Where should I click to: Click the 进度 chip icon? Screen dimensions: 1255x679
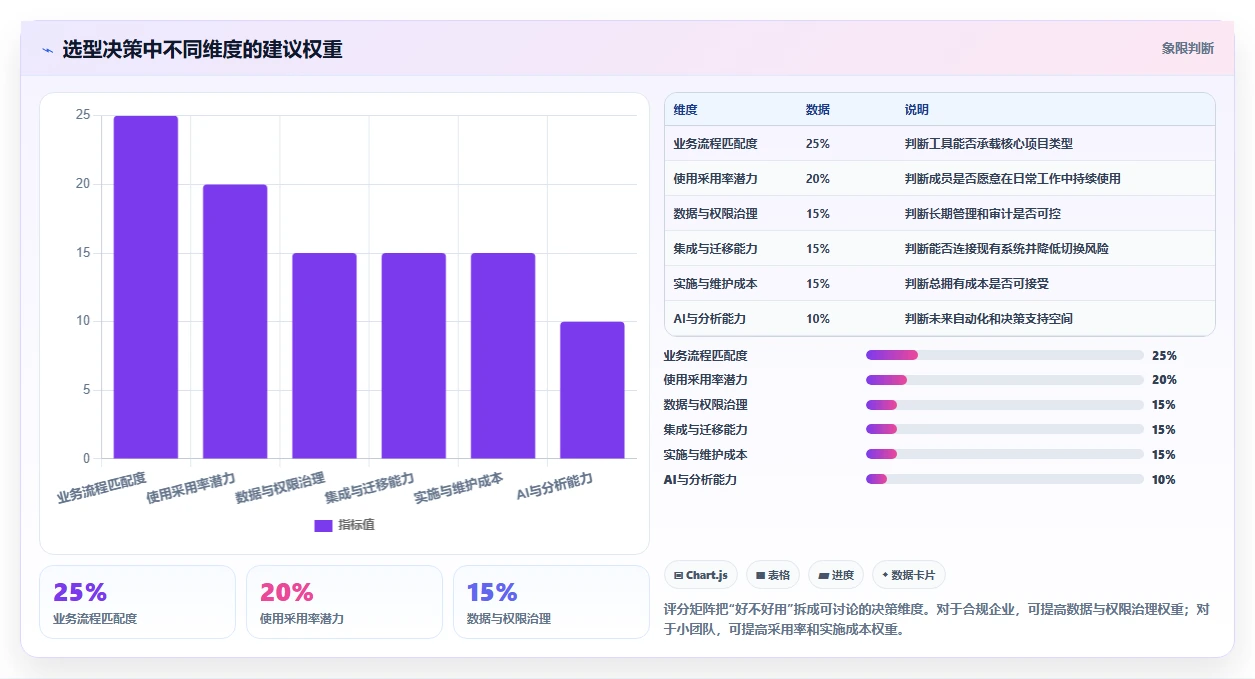click(823, 575)
